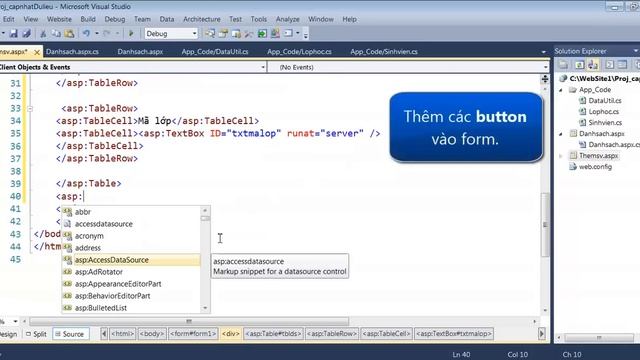Open the Solution Explorer panel menu arrow
Screen dimensions: 640x360
pyautogui.click(x=636, y=51)
